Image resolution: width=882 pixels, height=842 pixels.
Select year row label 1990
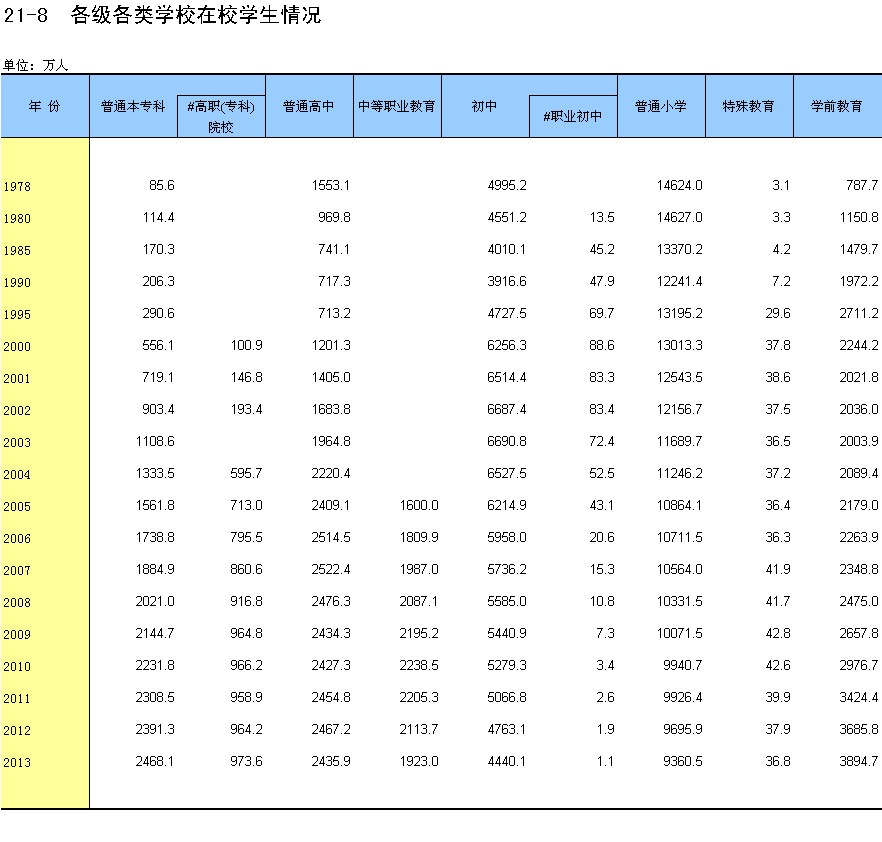point(17,282)
